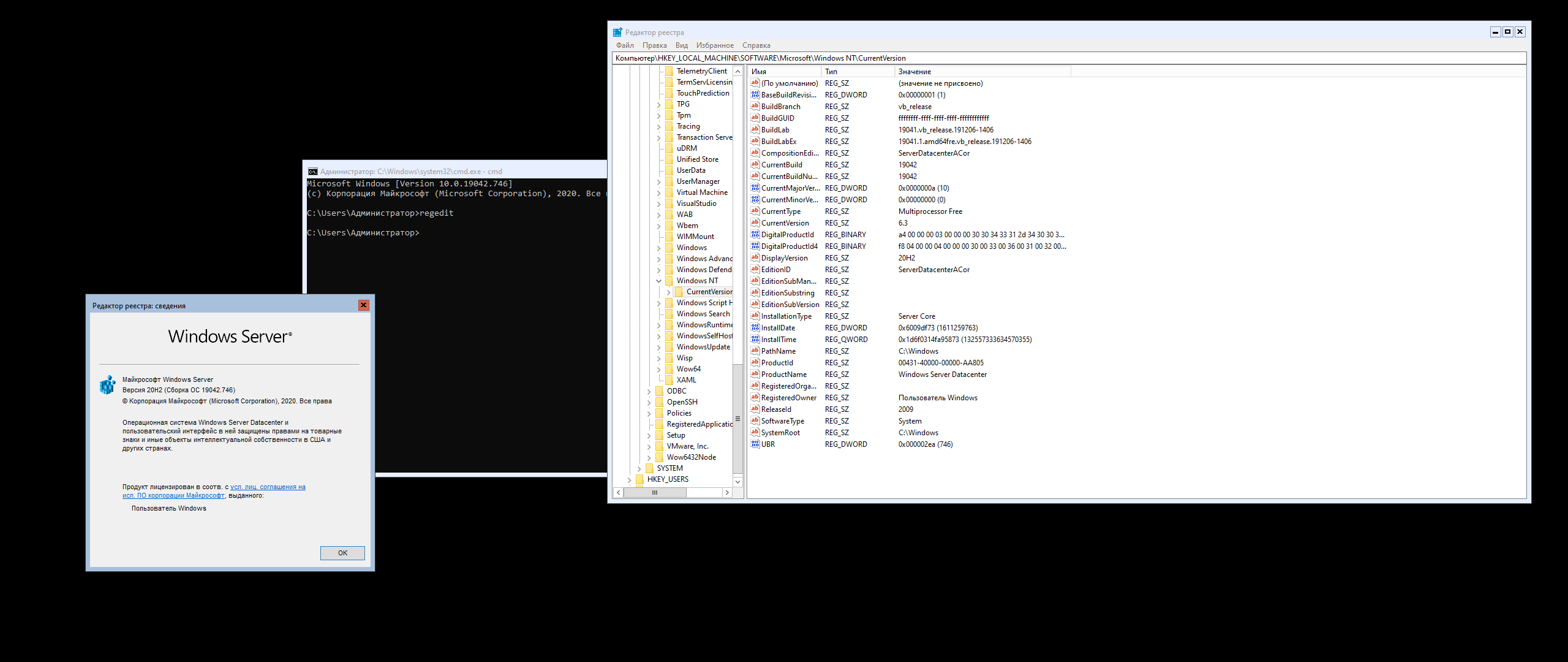Click the ProductName string value icon
The height and width of the screenshot is (662, 1568).
(755, 375)
